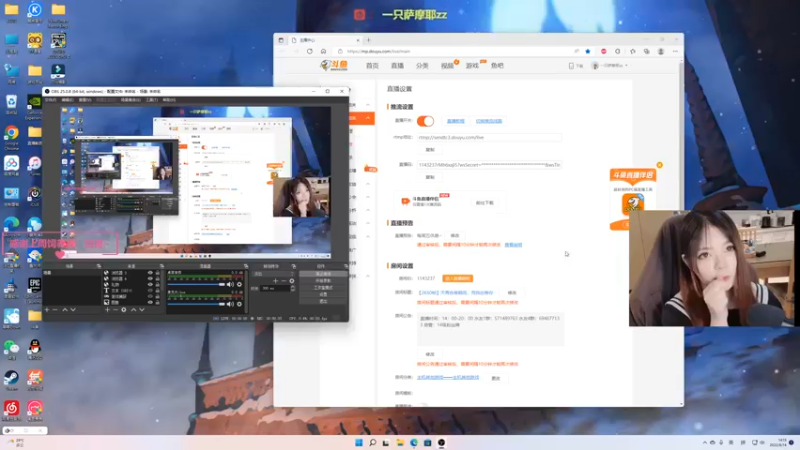Hide the first browser source in OBS

point(150,273)
